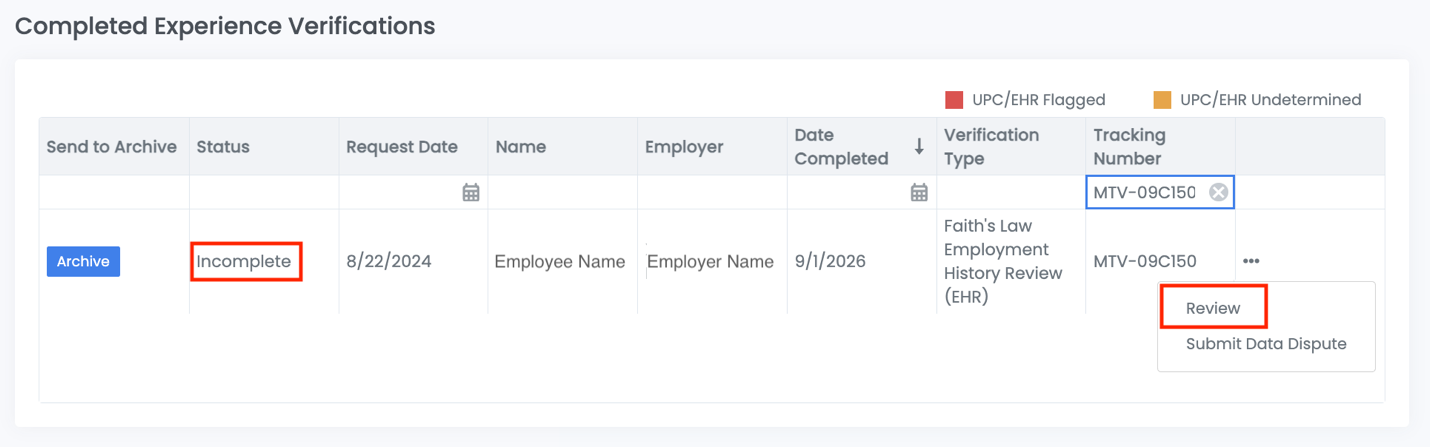Viewport: 1430px width, 447px height.
Task: Sort by the Employer column header
Action: pos(684,147)
